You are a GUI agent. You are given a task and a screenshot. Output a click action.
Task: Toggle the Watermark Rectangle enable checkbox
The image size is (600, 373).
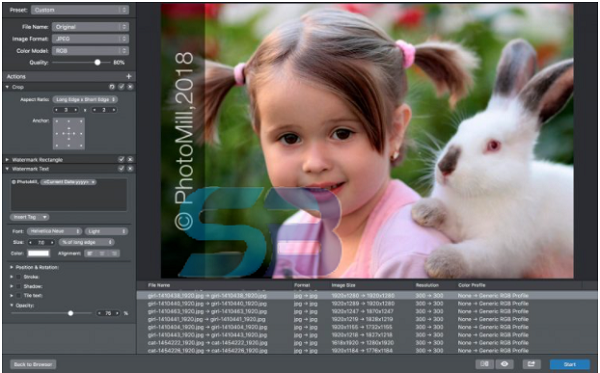(121, 159)
